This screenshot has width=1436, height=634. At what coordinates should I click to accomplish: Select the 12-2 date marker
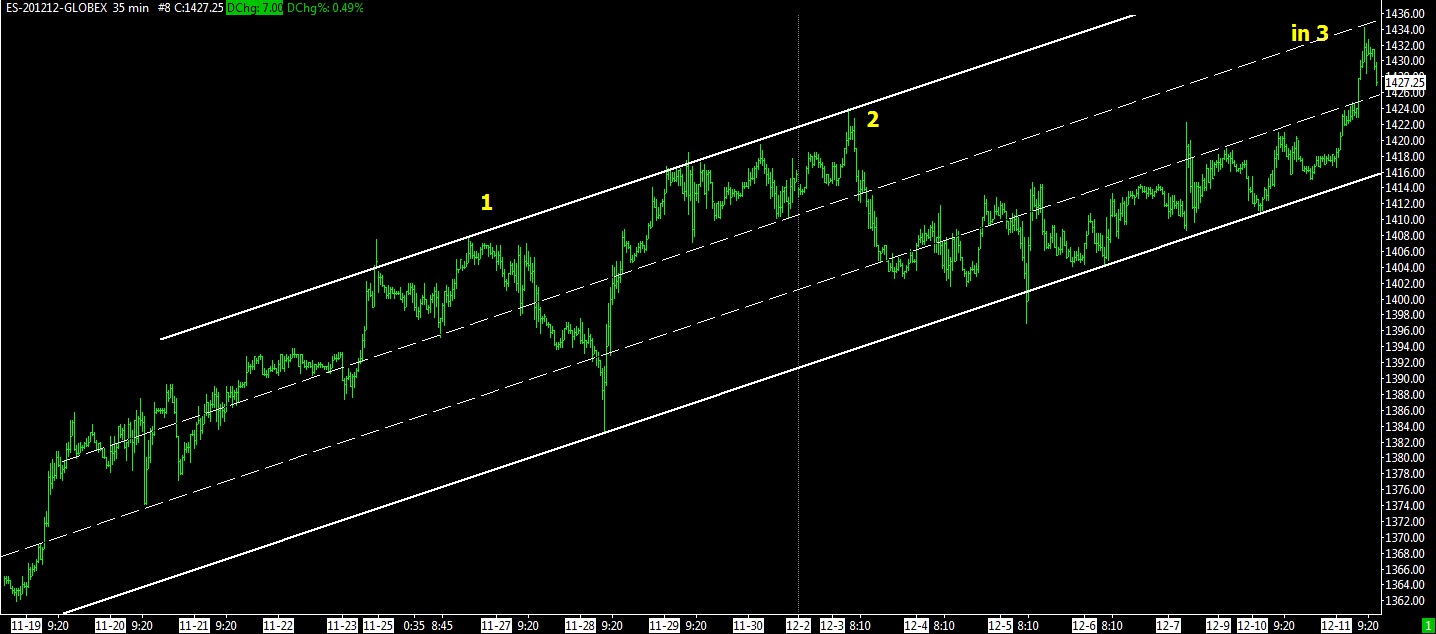tap(798, 625)
